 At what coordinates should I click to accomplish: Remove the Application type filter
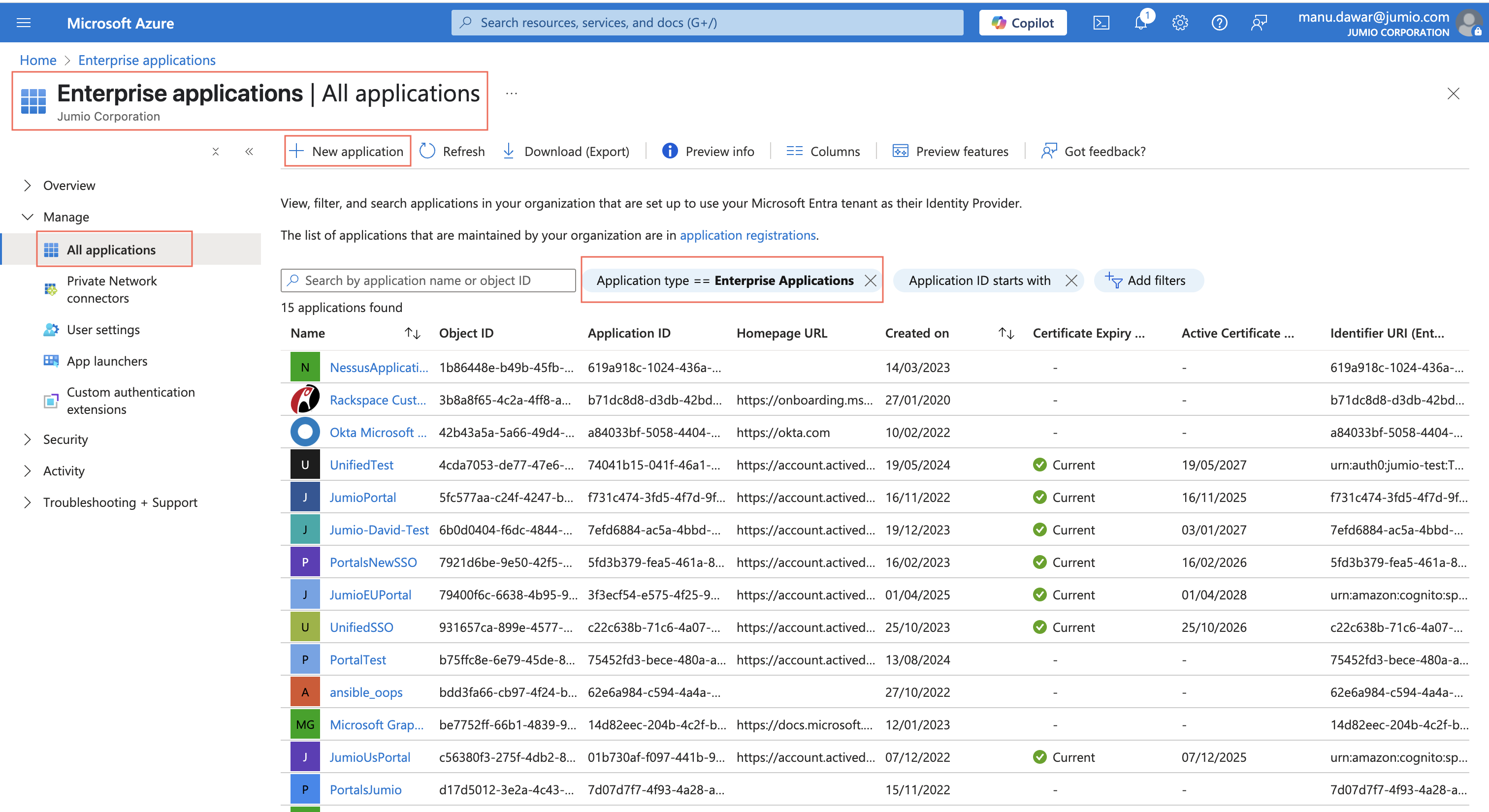tap(870, 281)
